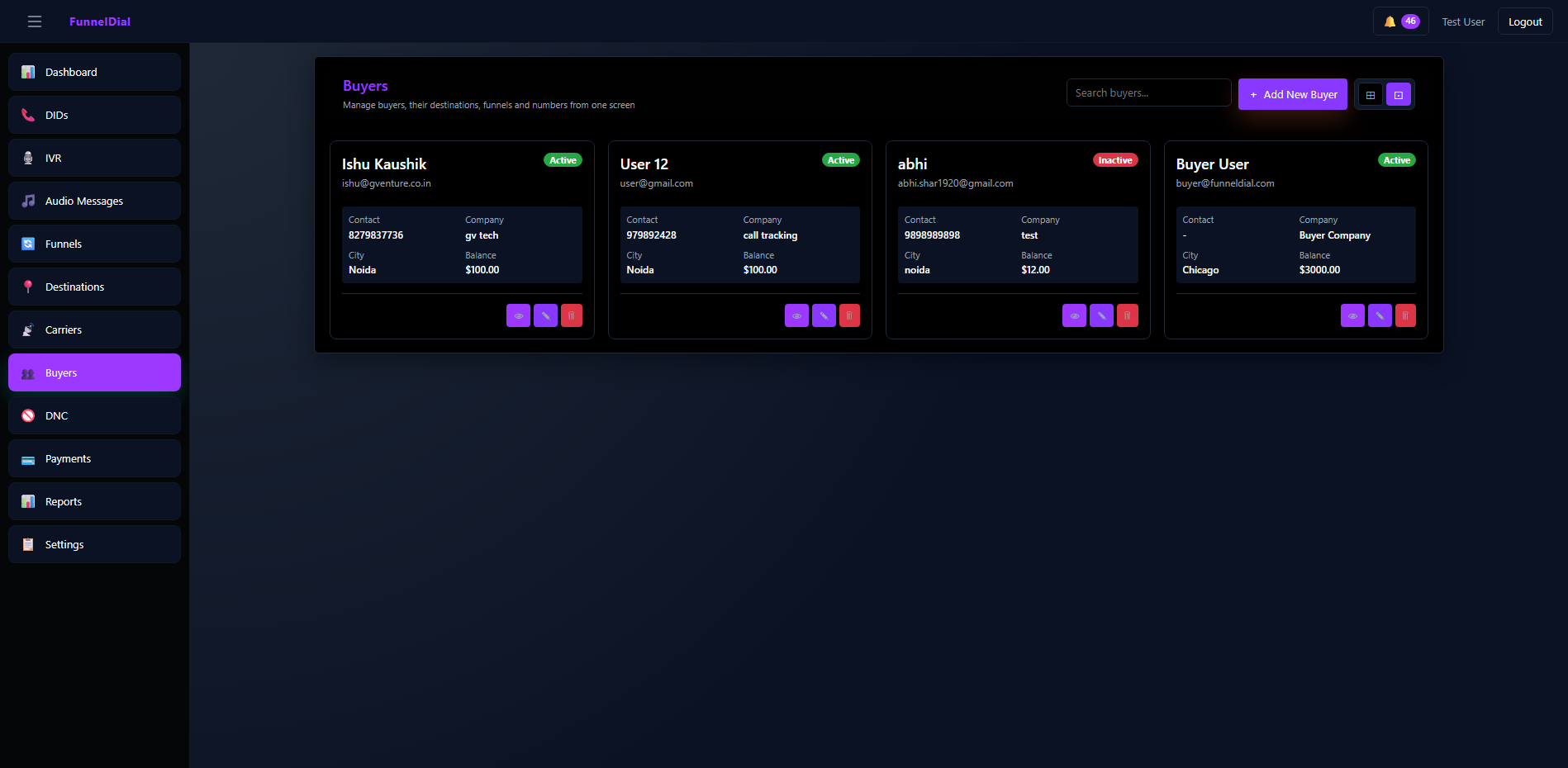Go to the DIDs section
The image size is (1568, 768).
(94, 115)
